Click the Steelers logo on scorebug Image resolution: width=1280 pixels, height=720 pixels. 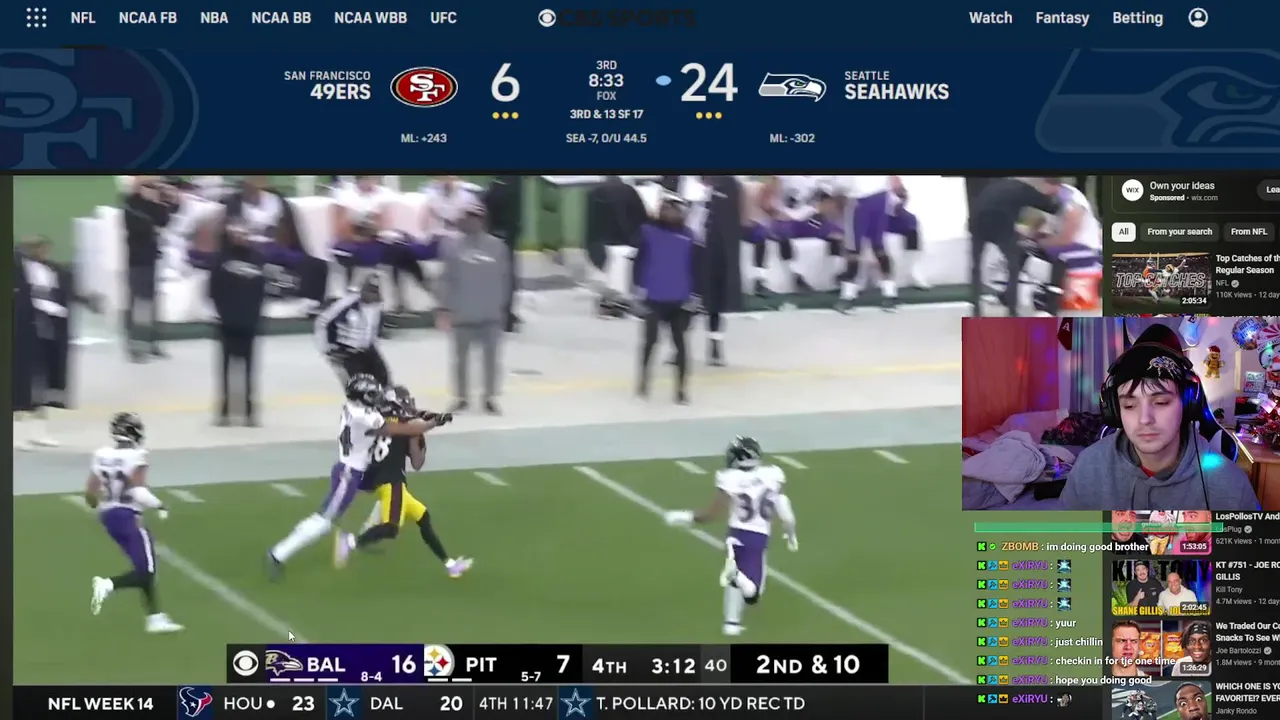point(438,663)
